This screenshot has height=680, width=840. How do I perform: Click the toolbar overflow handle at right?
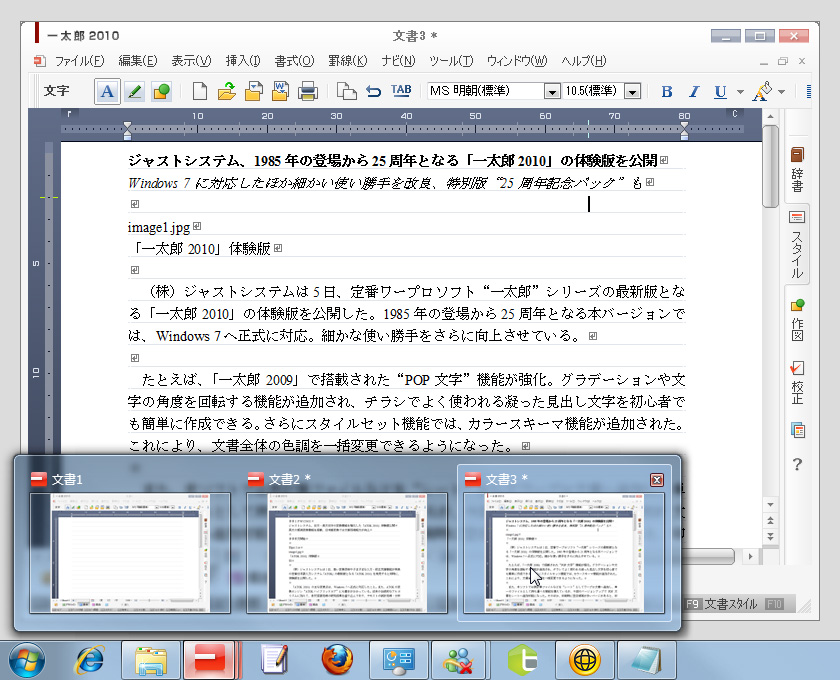pyautogui.click(x=808, y=92)
